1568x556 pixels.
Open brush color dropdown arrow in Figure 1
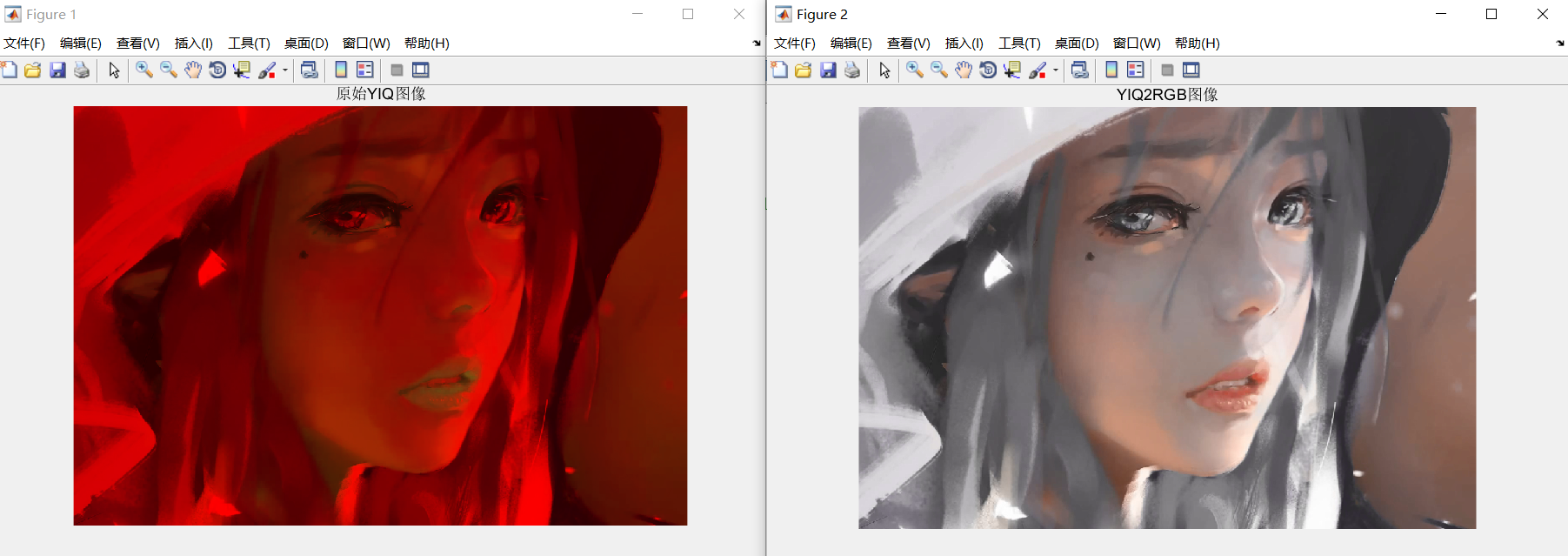point(285,70)
